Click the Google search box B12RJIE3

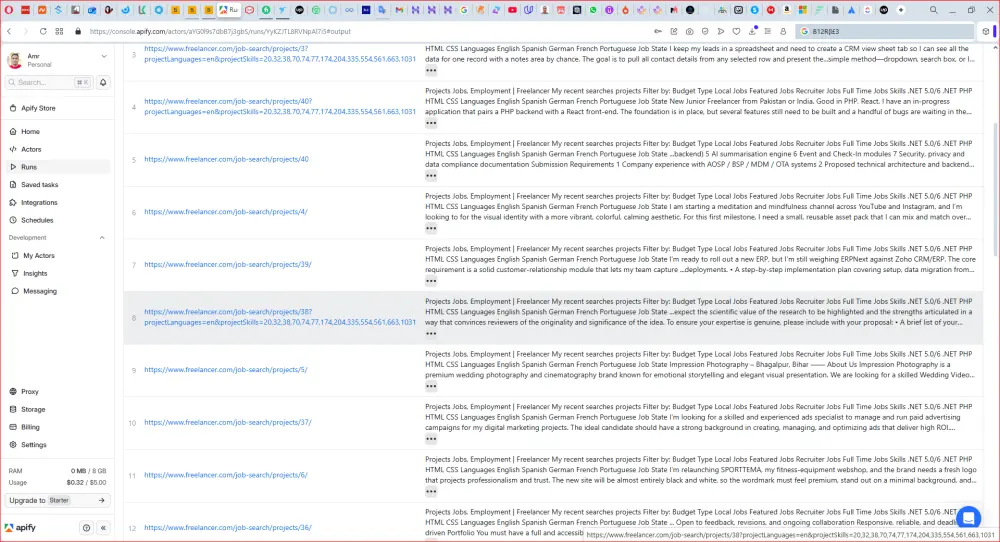(884, 31)
